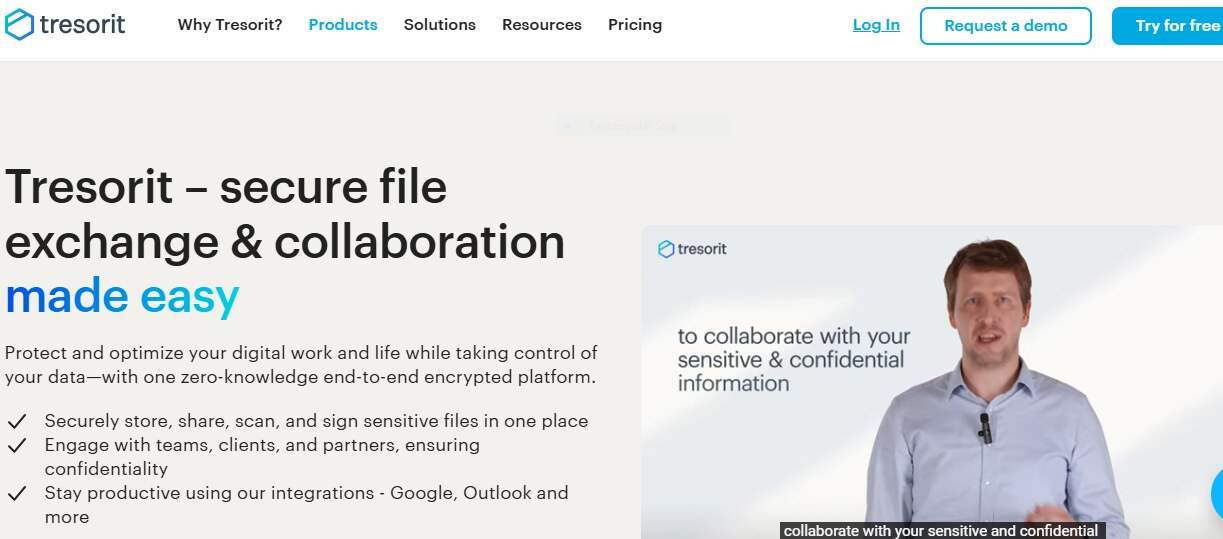Viewport: 1223px width, 539px height.
Task: Click the checkmark beside 'Stay productive'
Action: click(x=16, y=493)
